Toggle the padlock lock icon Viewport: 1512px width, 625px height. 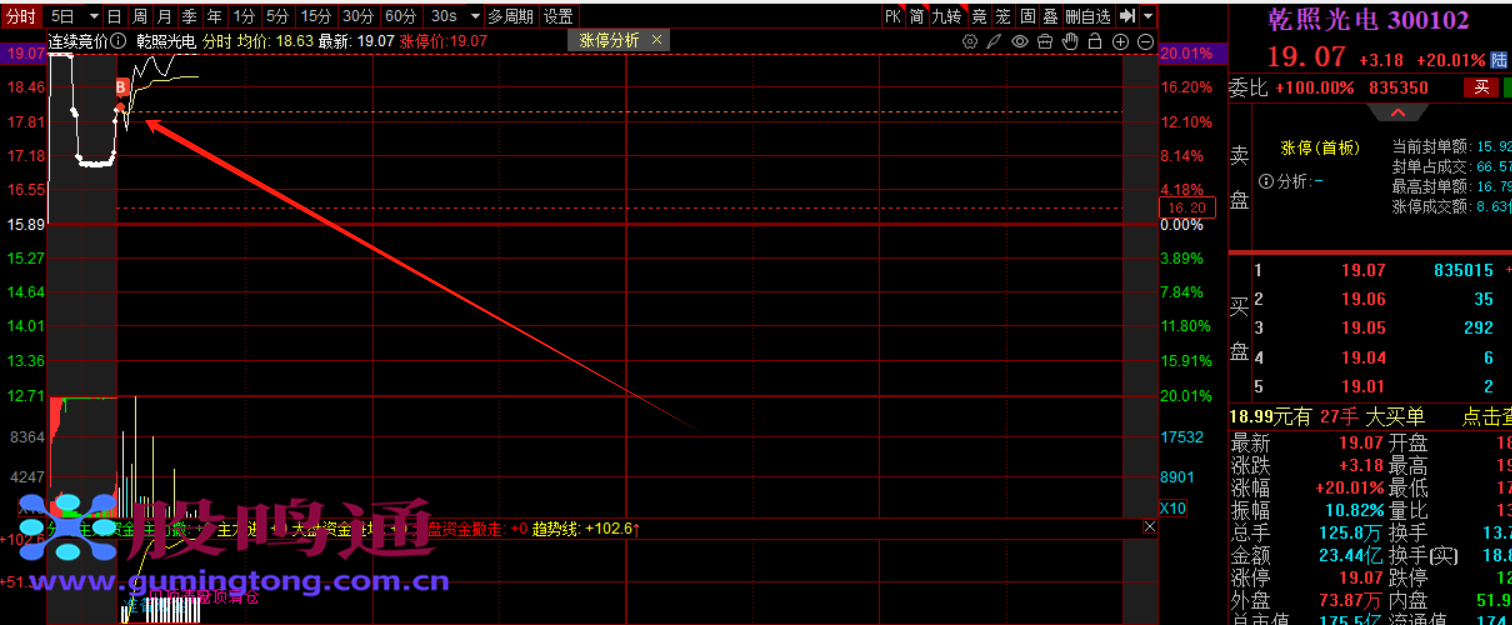pyautogui.click(x=1095, y=42)
